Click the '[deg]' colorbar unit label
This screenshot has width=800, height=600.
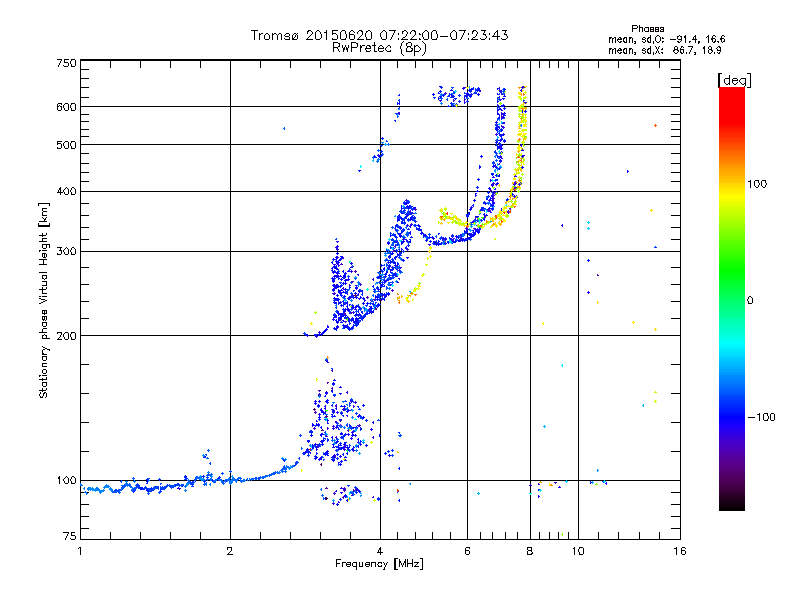click(x=734, y=80)
